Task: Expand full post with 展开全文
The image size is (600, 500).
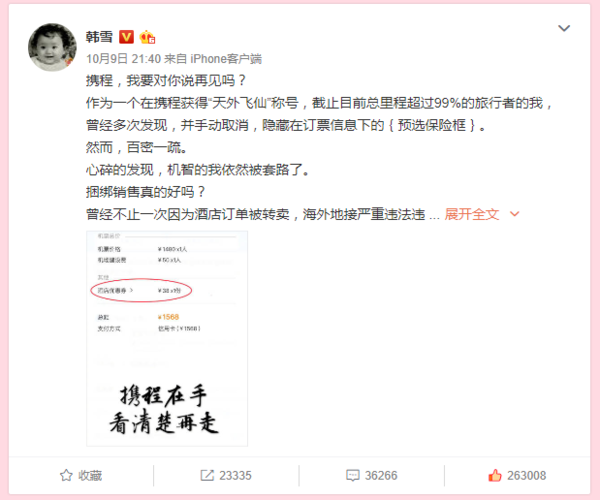Action: pos(471,214)
